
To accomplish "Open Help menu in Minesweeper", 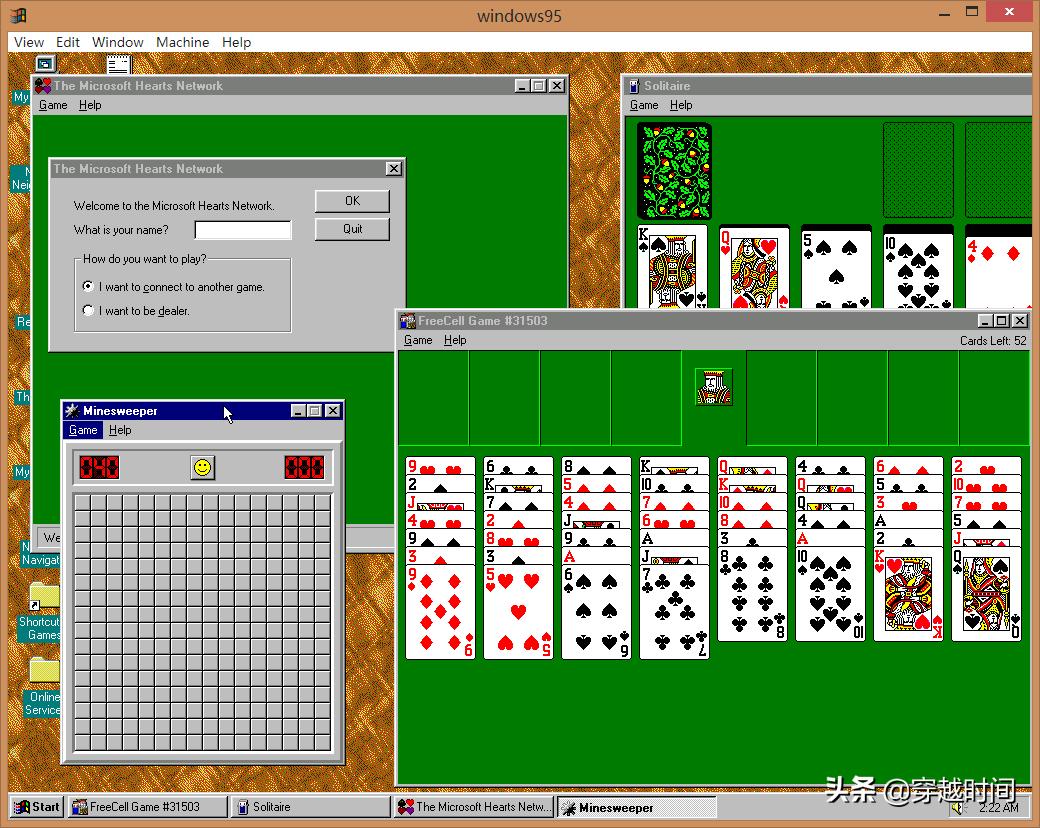I will click(120, 430).
